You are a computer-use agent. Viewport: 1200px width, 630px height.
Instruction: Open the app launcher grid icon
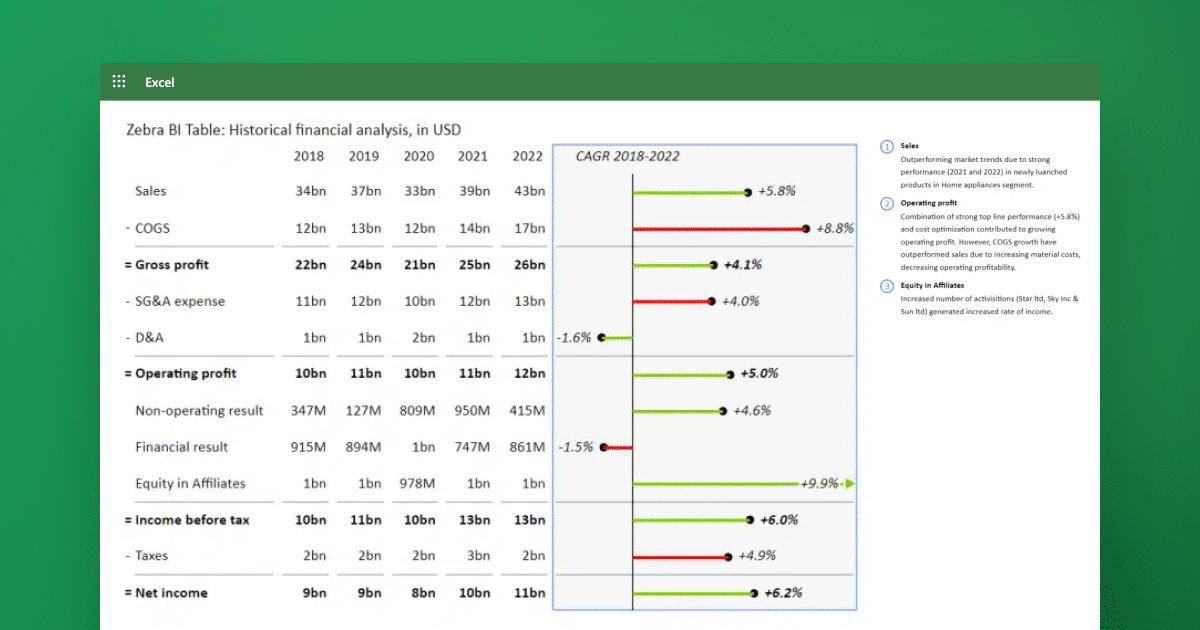118,81
